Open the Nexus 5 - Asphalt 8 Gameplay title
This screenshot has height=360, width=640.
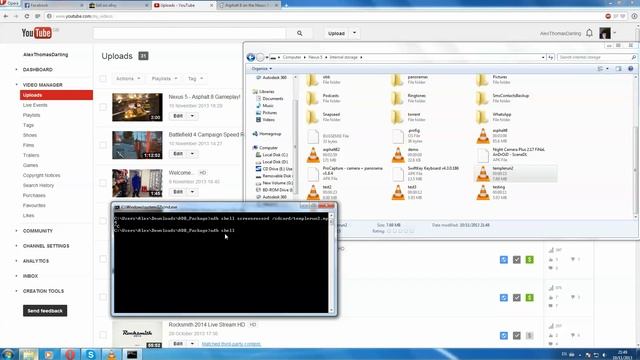[x=204, y=97]
